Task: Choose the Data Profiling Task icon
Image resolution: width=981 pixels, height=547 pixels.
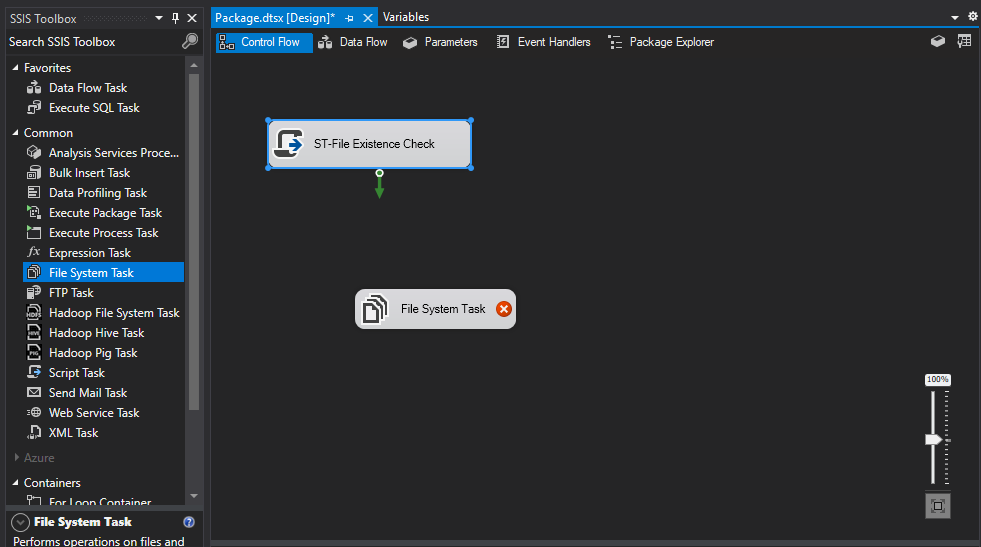Action: pyautogui.click(x=34, y=193)
